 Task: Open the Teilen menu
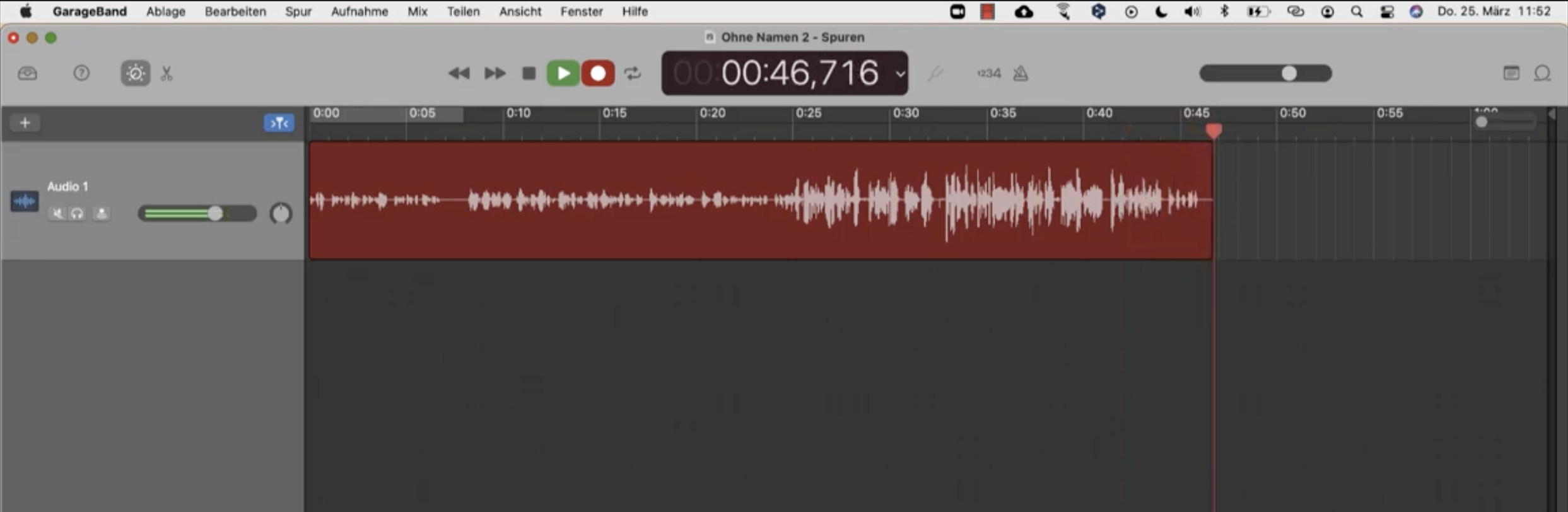pos(463,11)
